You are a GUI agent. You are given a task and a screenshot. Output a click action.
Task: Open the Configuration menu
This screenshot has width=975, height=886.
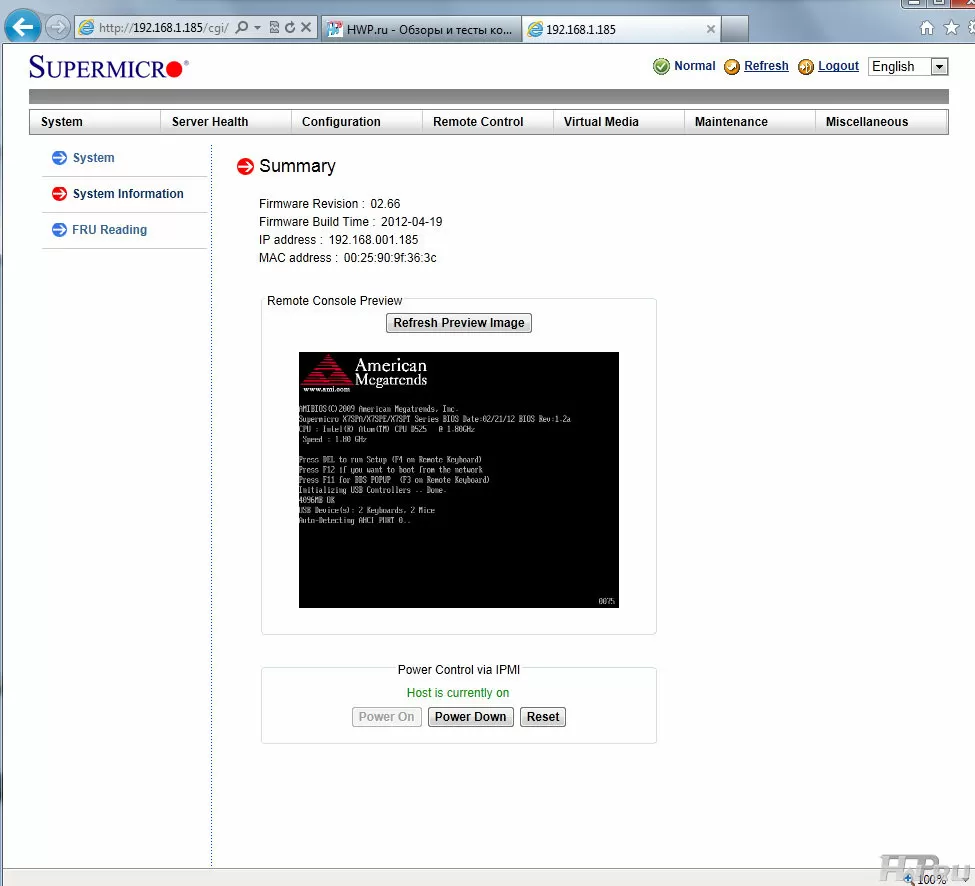(356, 122)
